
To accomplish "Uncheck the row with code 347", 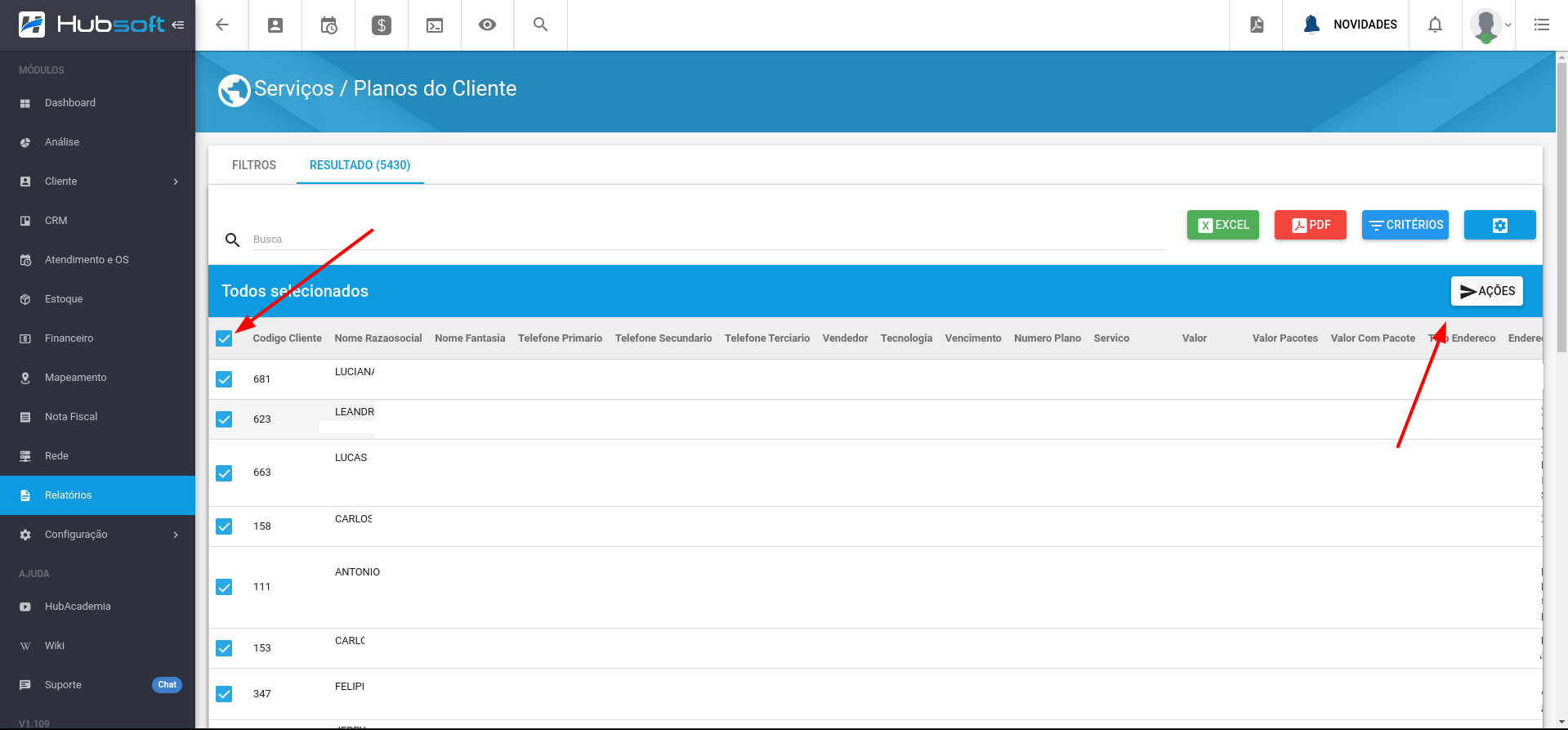I will (x=224, y=694).
